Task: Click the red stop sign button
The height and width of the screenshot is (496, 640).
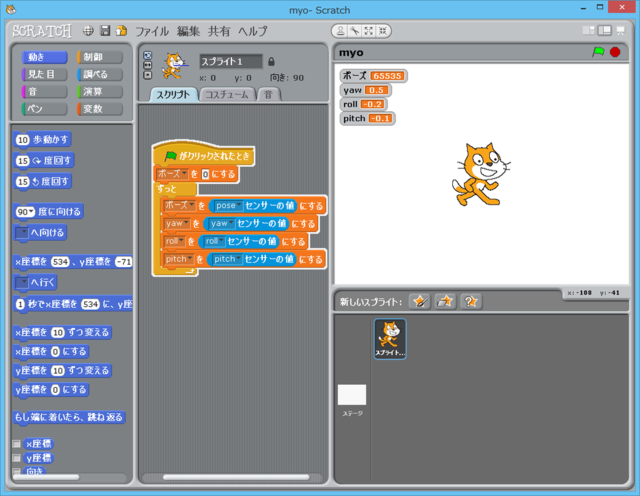Action: pyautogui.click(x=615, y=52)
